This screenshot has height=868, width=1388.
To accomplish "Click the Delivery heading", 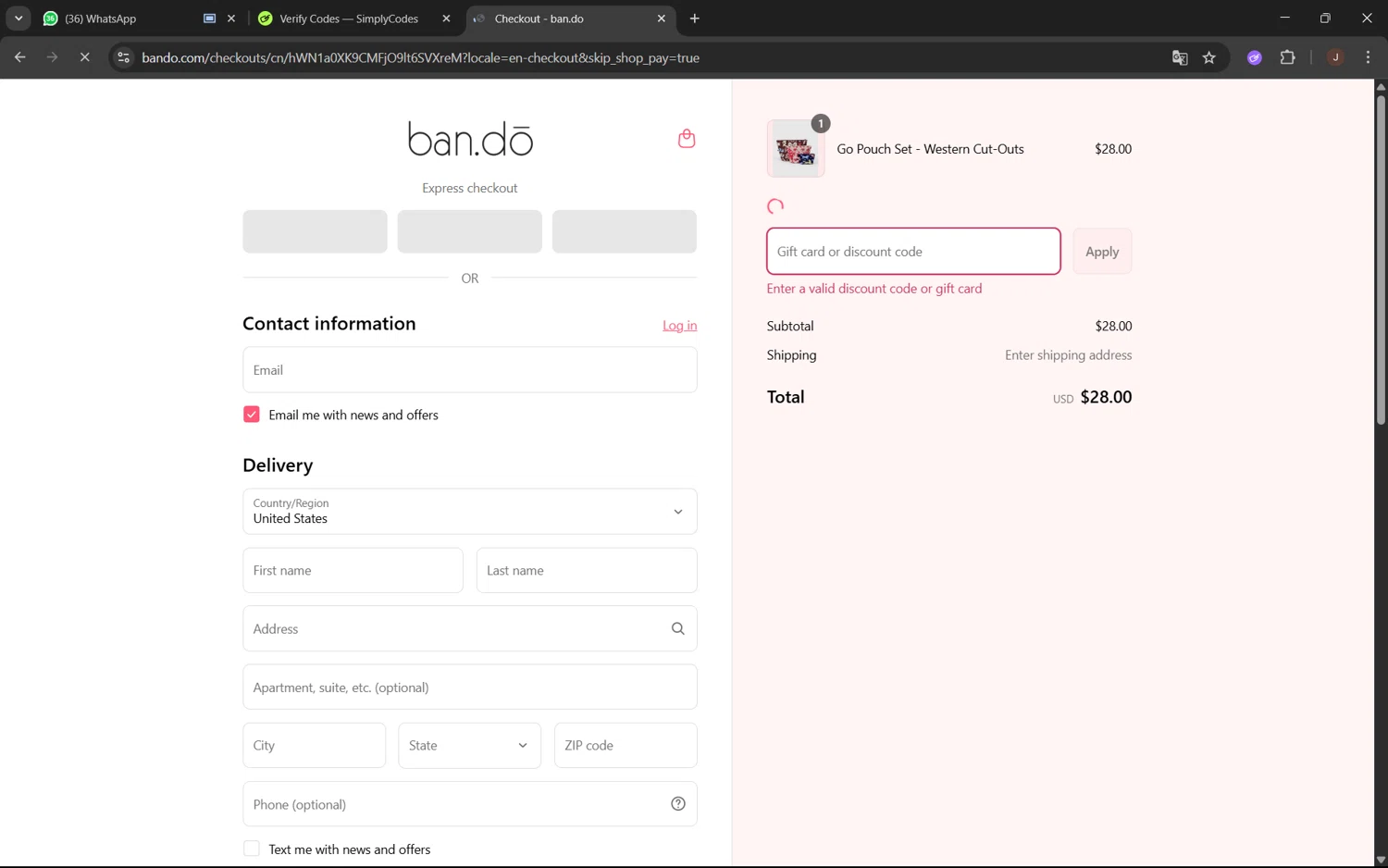I will (278, 465).
